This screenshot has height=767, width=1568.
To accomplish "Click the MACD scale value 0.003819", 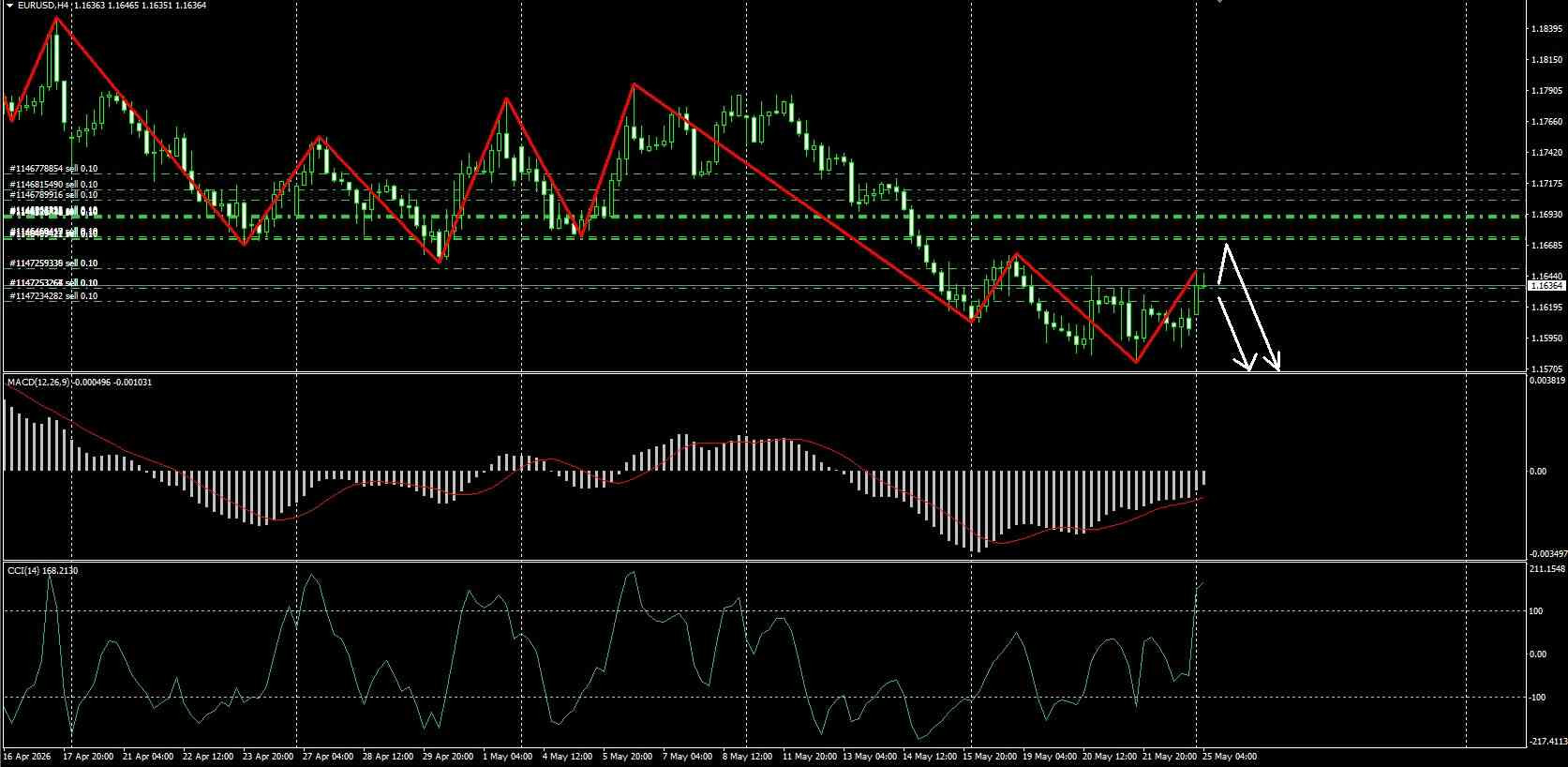I will 1546,381.
